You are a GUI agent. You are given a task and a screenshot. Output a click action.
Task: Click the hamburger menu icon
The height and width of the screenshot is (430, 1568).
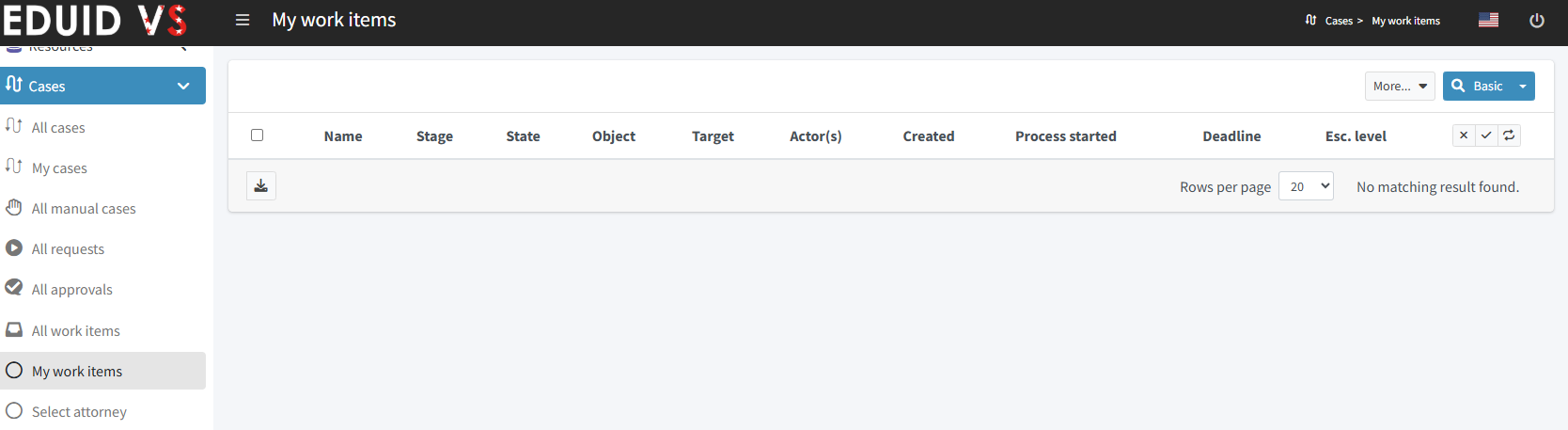243,20
